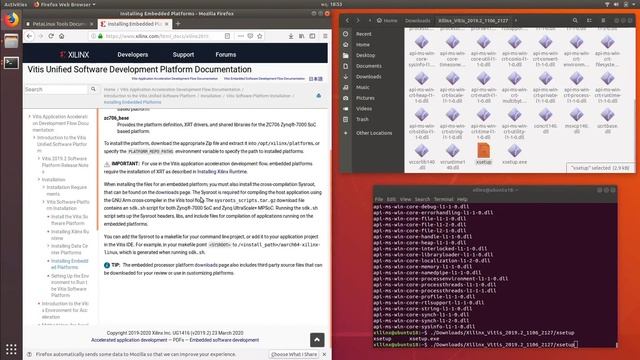Image resolution: width=640 pixels, height=360 pixels.
Task: Show the applications grid
Action: pyautogui.click(x=11, y=349)
